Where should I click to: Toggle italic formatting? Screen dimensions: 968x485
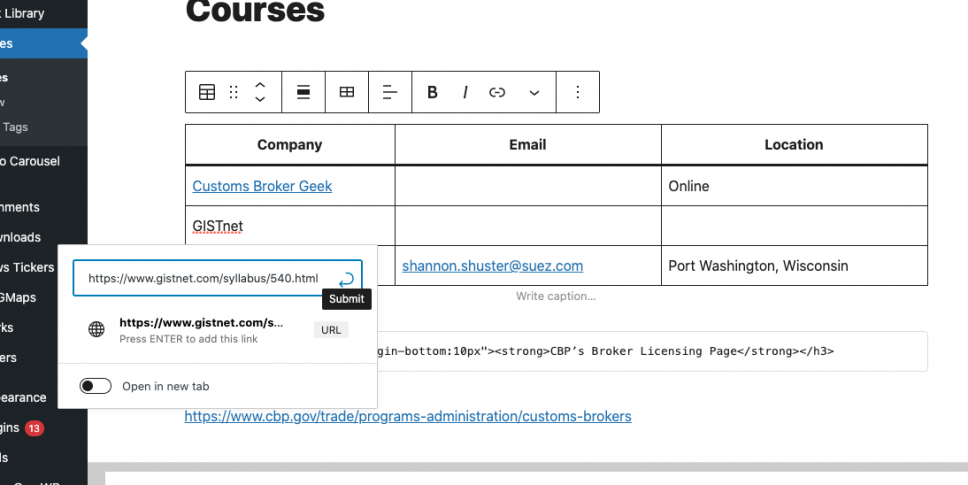coord(465,92)
